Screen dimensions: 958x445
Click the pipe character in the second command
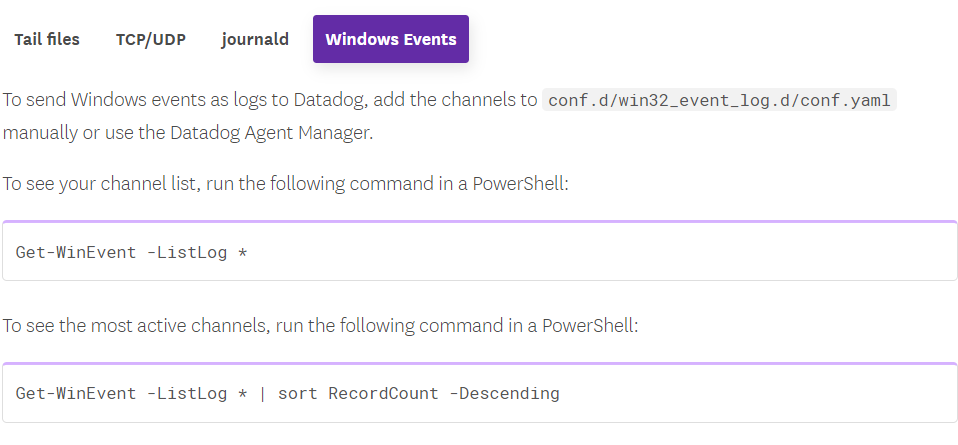pos(263,393)
